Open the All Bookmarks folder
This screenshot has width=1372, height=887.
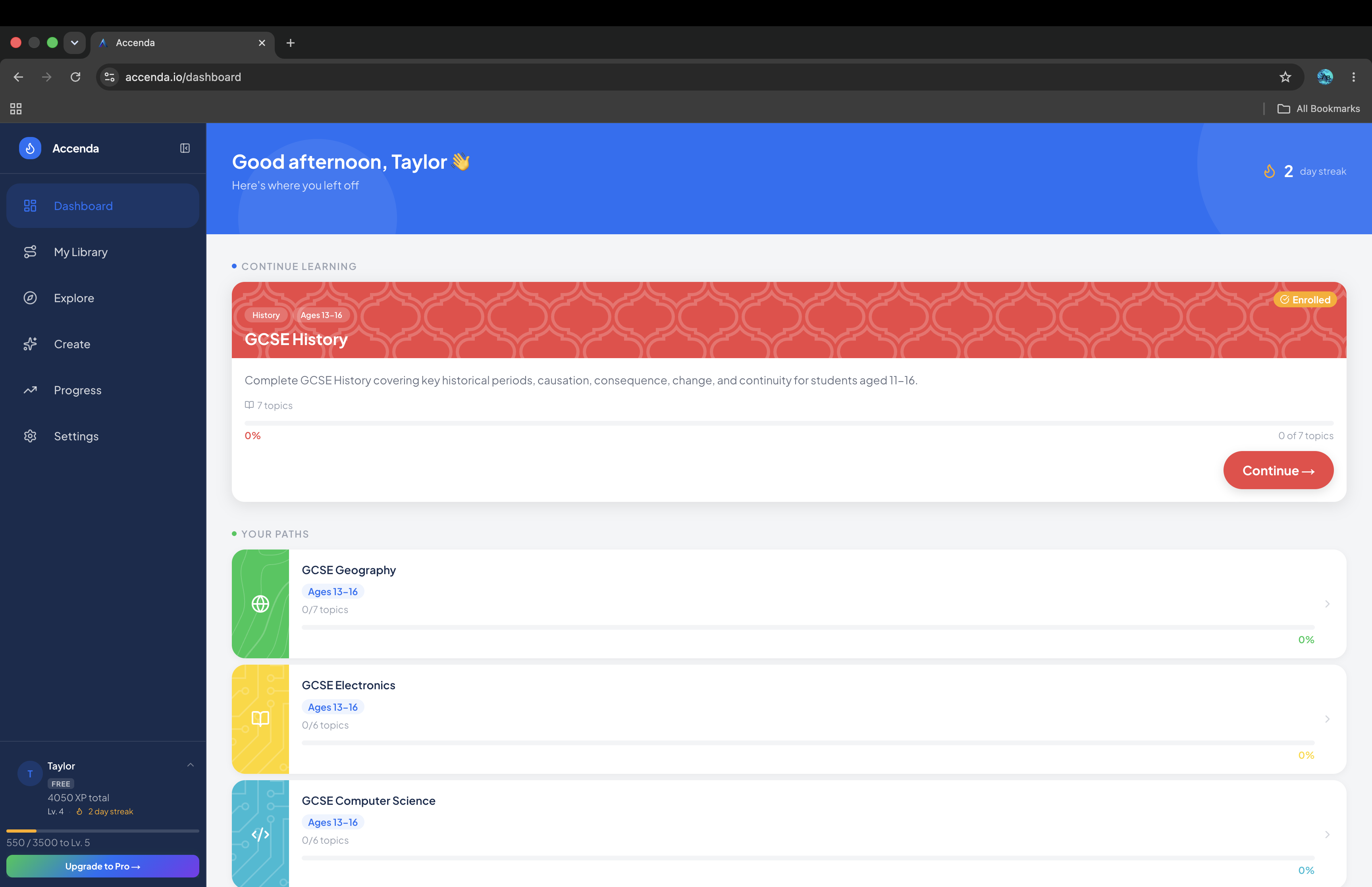coord(1319,108)
